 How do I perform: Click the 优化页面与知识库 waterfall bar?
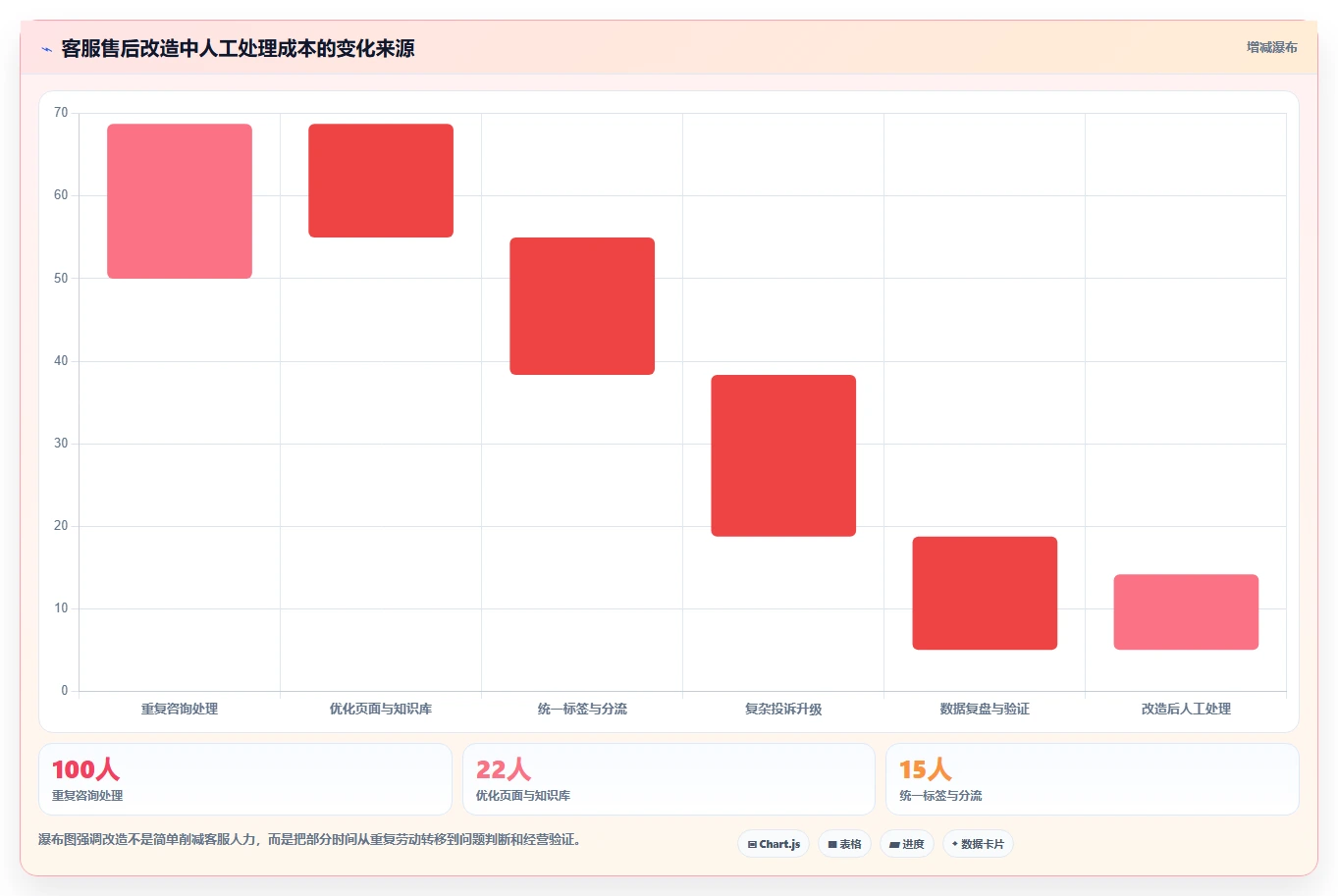coord(381,181)
